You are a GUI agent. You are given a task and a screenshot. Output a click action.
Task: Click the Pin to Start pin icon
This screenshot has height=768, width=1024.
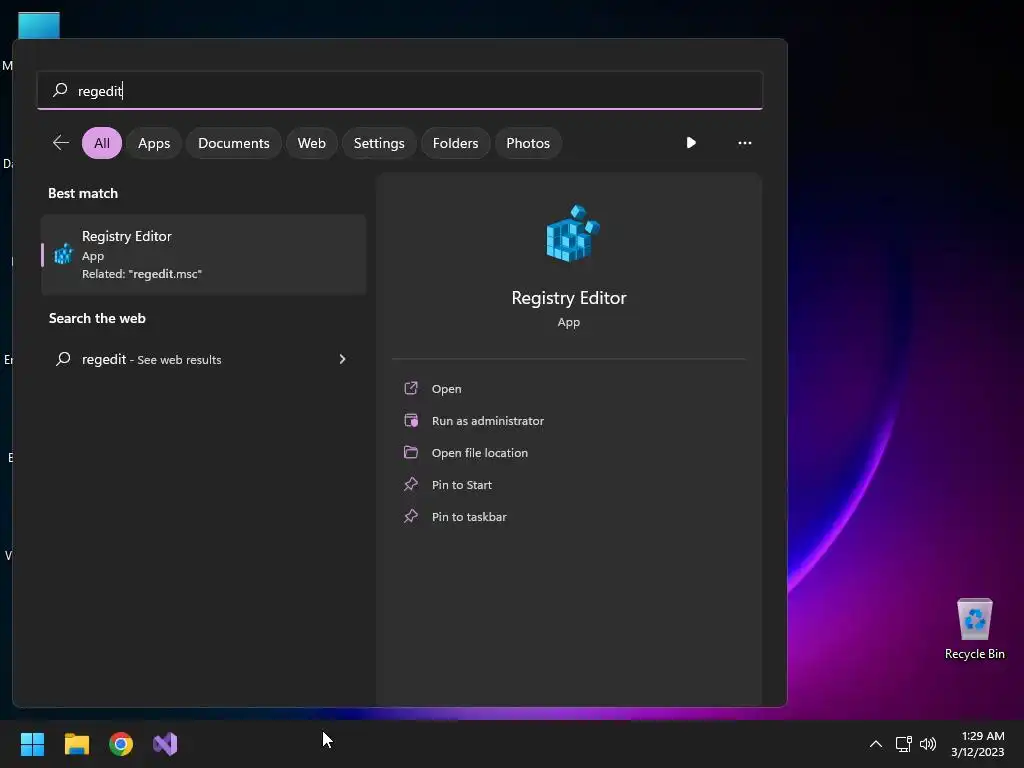[x=411, y=484]
